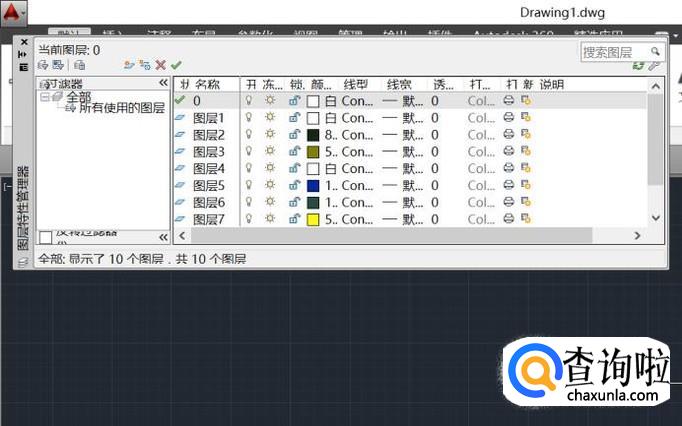682x426 pixels.
Task: Click transparency value 0 for 图层3
Action: tap(435, 152)
